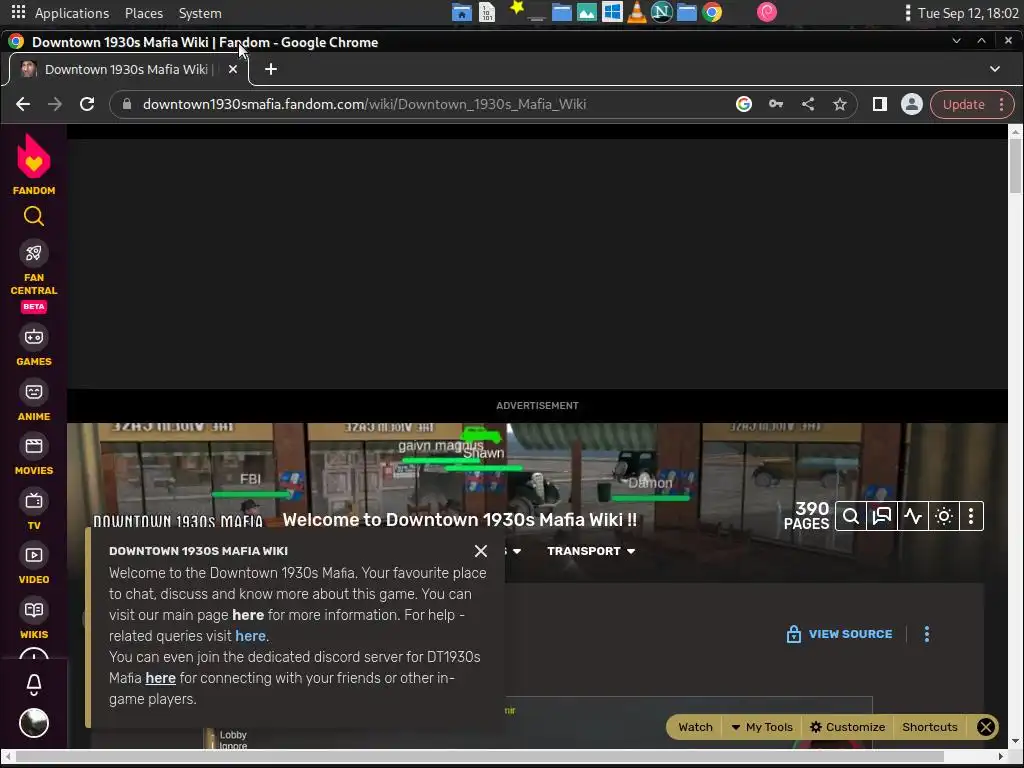Screen dimensions: 1024x768
Task: Expand the Transport menu
Action: tap(591, 551)
